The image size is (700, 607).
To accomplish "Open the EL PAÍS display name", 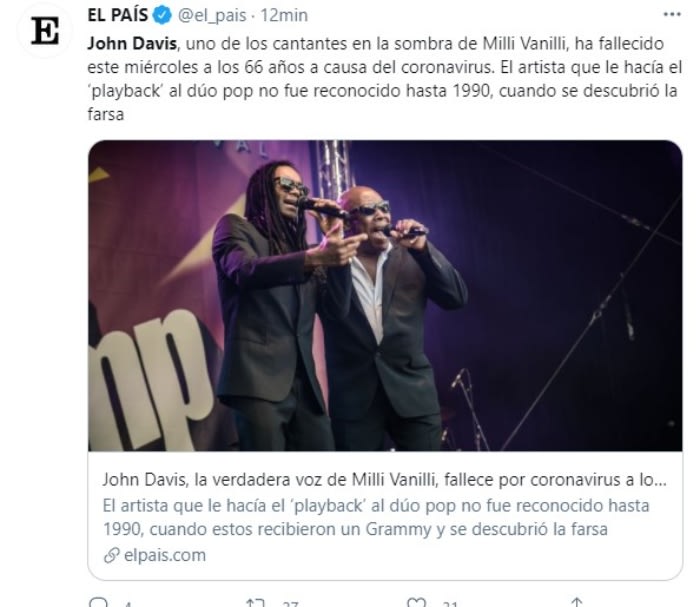I will point(118,15).
